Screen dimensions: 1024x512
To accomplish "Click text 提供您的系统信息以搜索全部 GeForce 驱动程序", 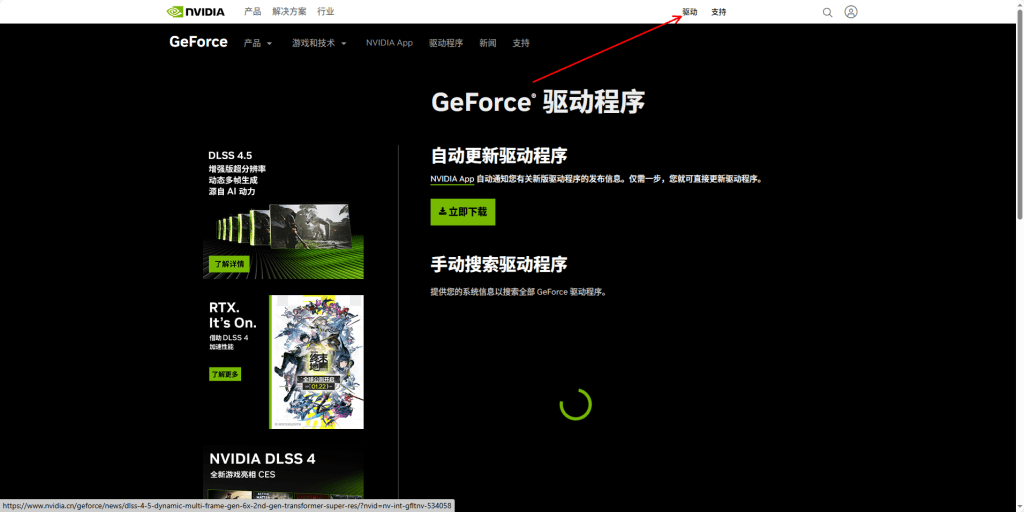I will click(x=519, y=293).
